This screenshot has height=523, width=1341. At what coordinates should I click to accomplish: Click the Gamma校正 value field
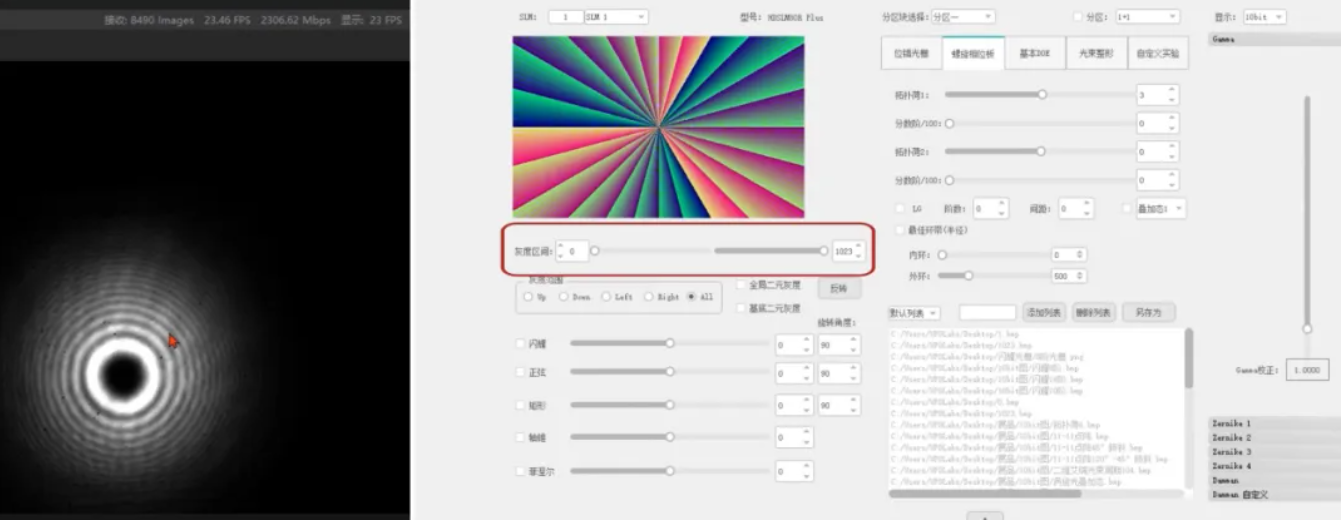coord(1307,370)
